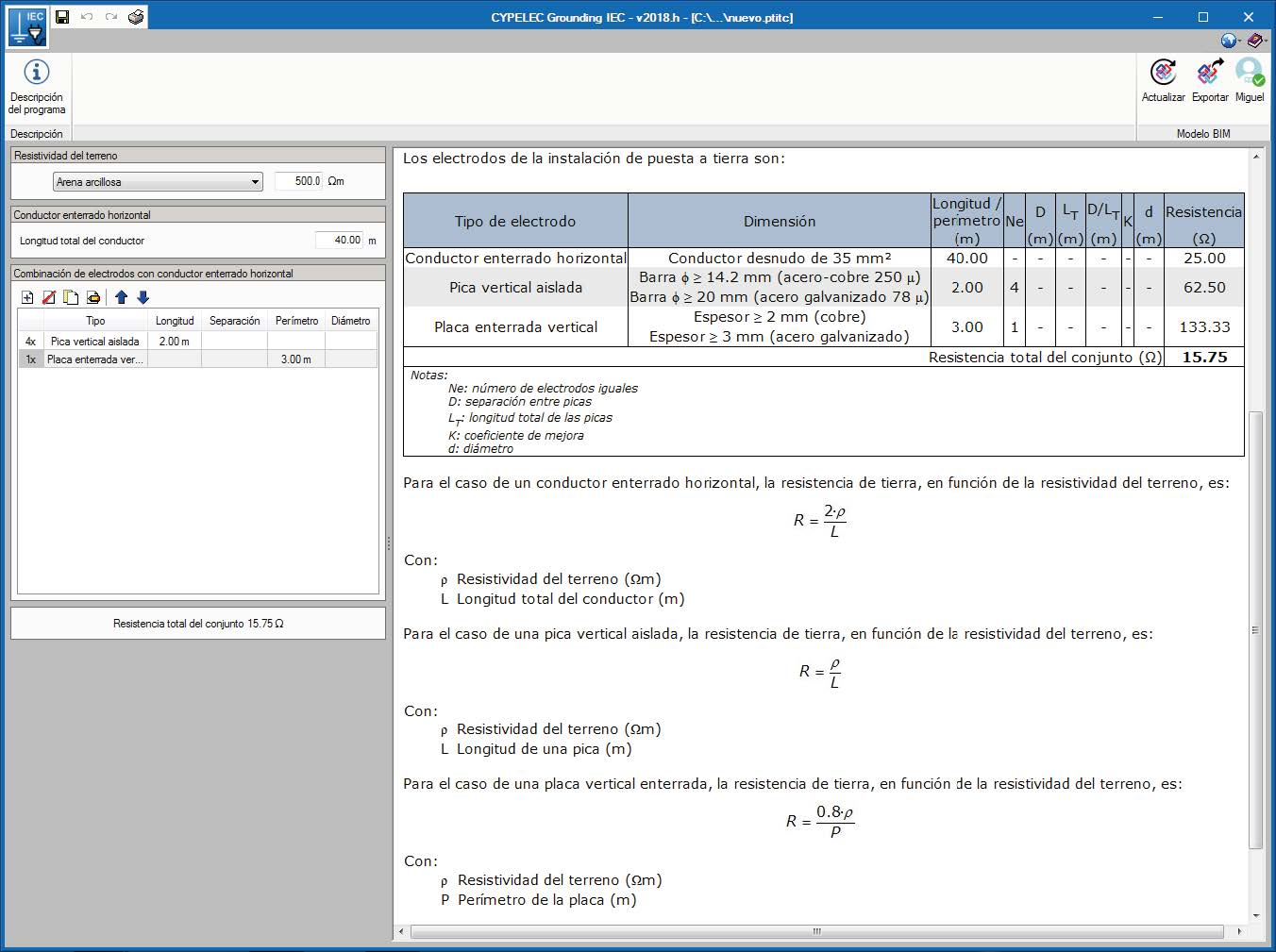Move the selected electrode up

121,297
